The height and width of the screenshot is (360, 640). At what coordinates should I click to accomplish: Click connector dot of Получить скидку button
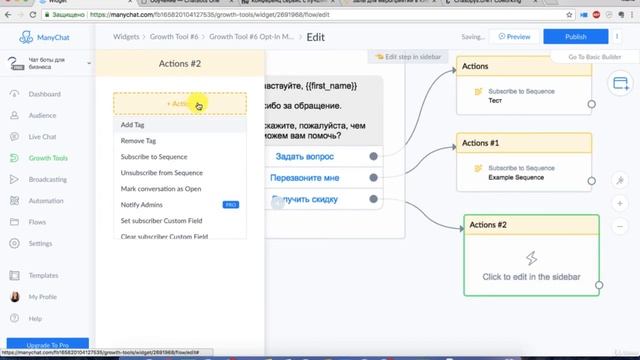point(373,199)
